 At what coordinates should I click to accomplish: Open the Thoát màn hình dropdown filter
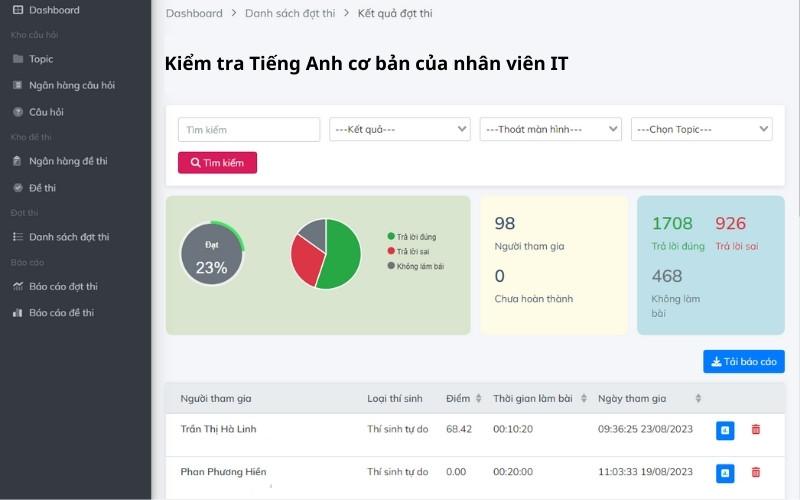[551, 129]
